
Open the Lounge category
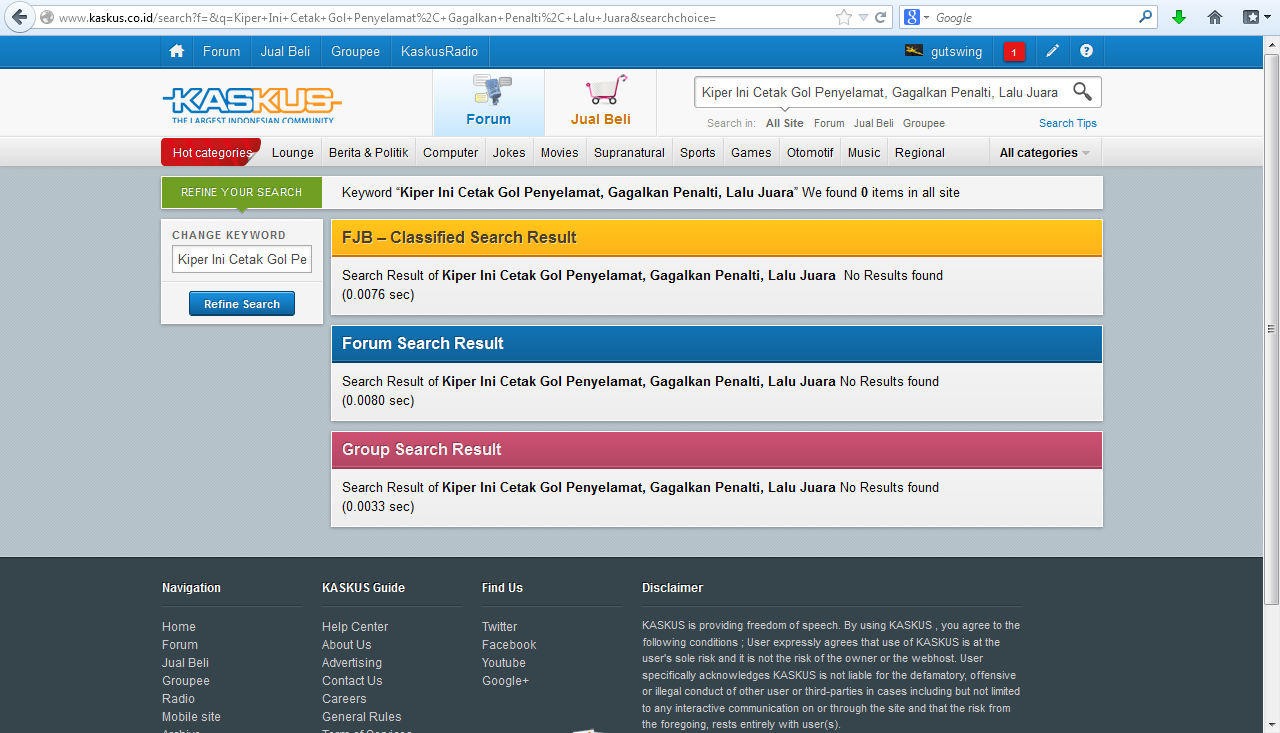[293, 153]
